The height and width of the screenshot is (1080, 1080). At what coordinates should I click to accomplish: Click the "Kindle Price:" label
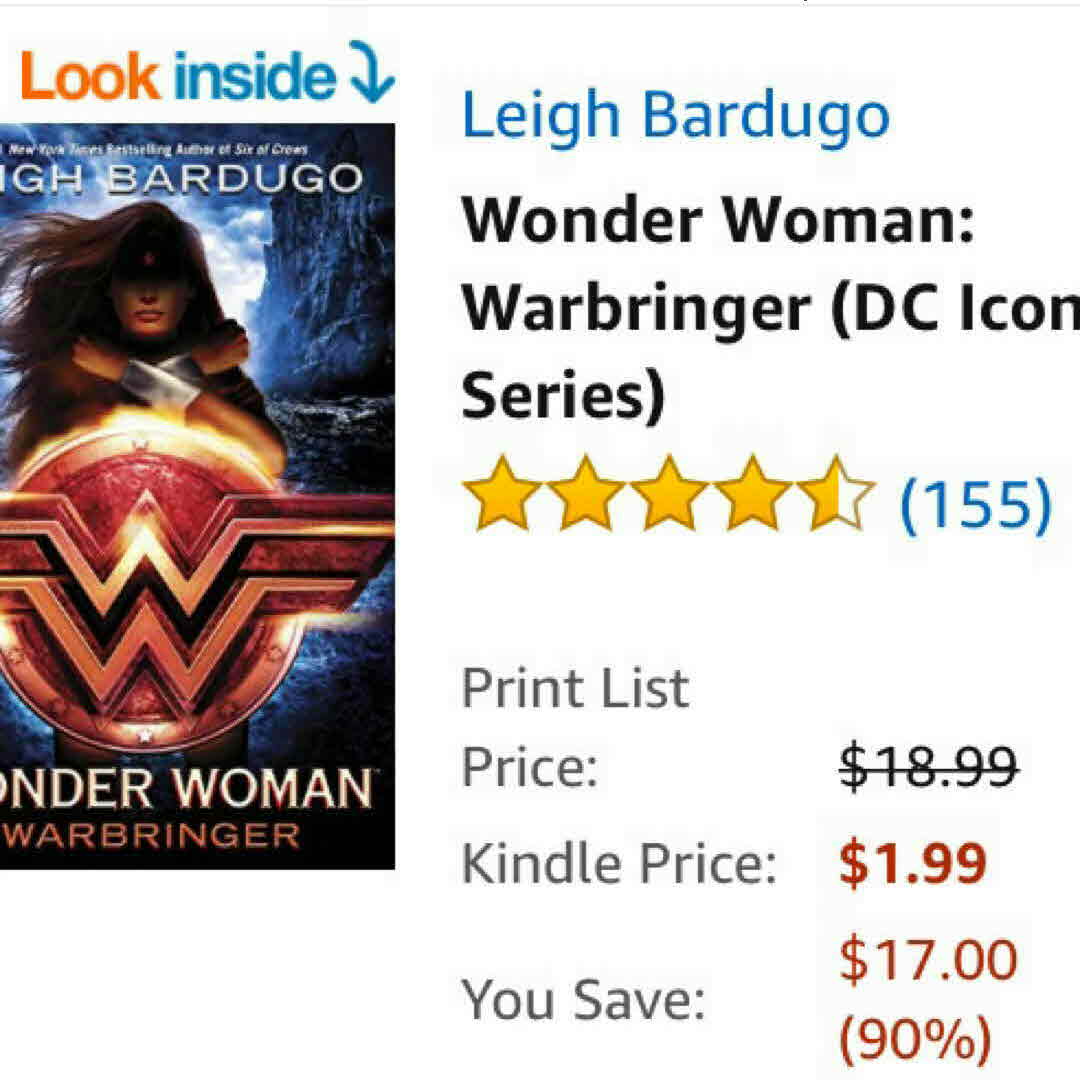619,863
